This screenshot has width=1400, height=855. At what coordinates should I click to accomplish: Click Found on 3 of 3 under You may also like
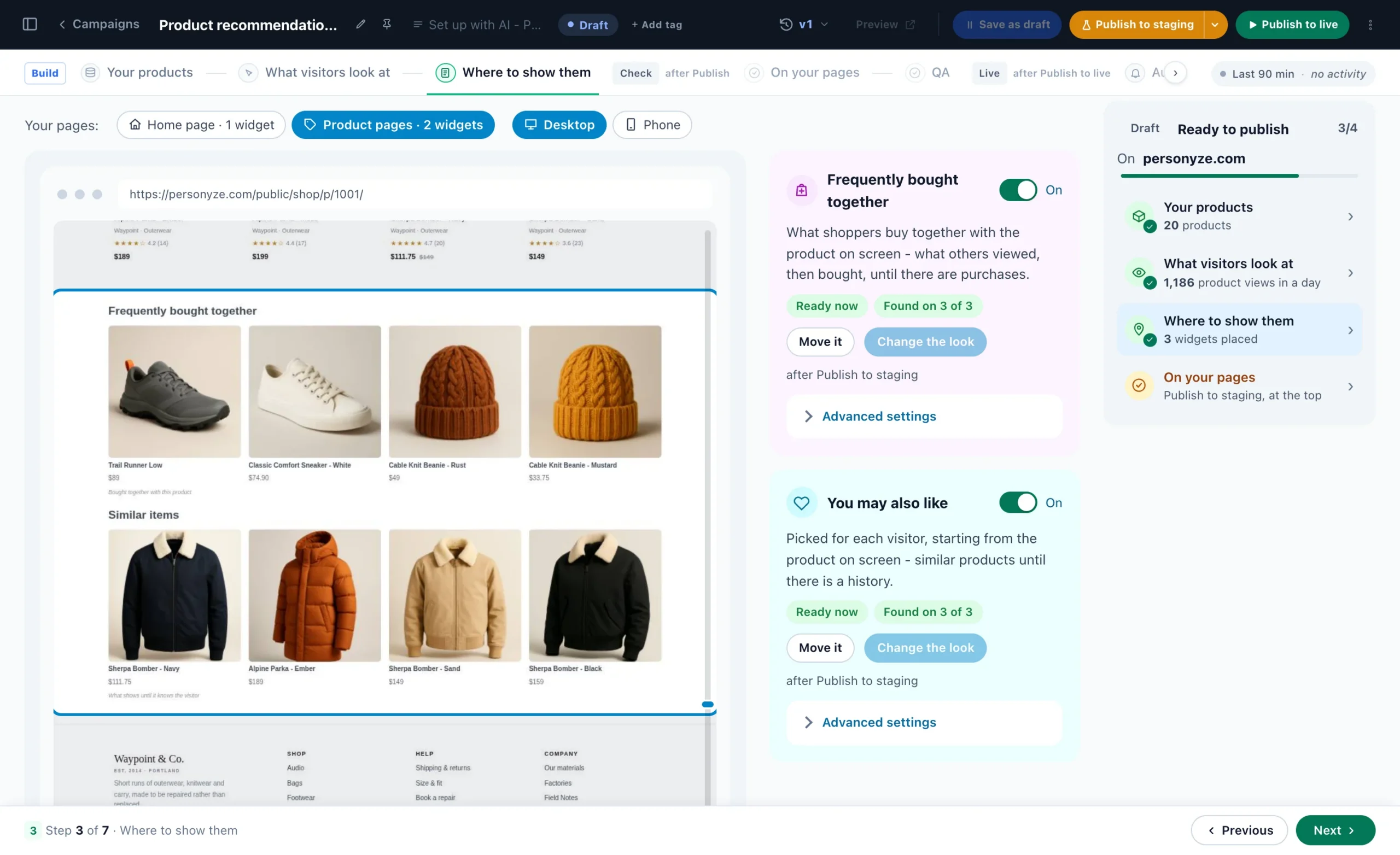(x=928, y=612)
